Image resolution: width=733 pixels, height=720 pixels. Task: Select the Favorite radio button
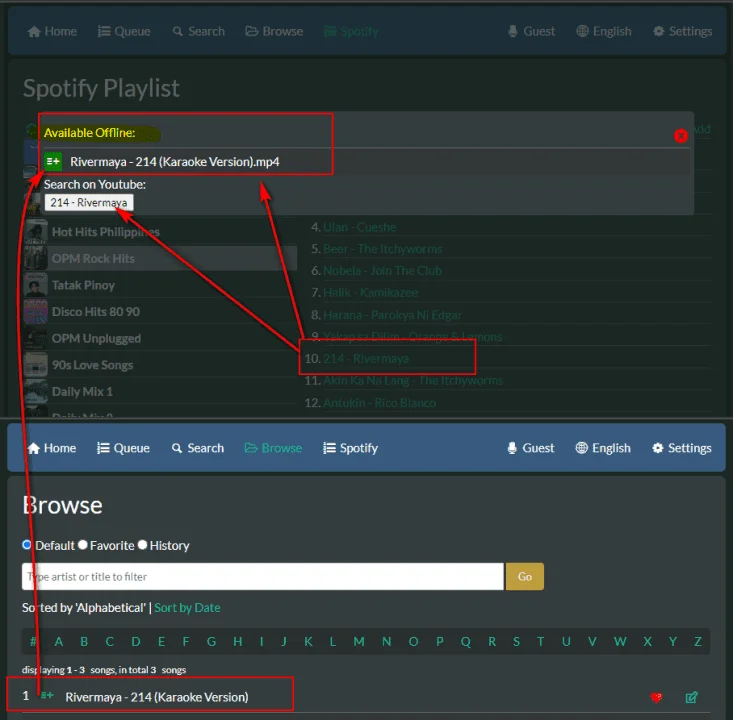coord(83,545)
